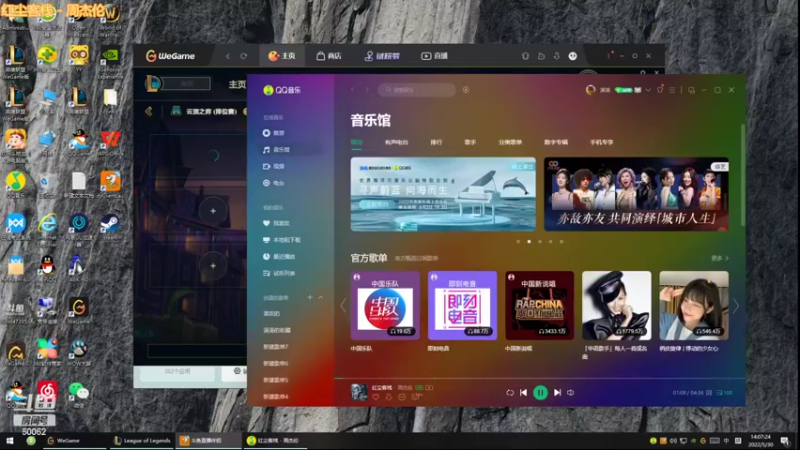
Task: Switch to the 精选 tab
Action: pos(356,142)
